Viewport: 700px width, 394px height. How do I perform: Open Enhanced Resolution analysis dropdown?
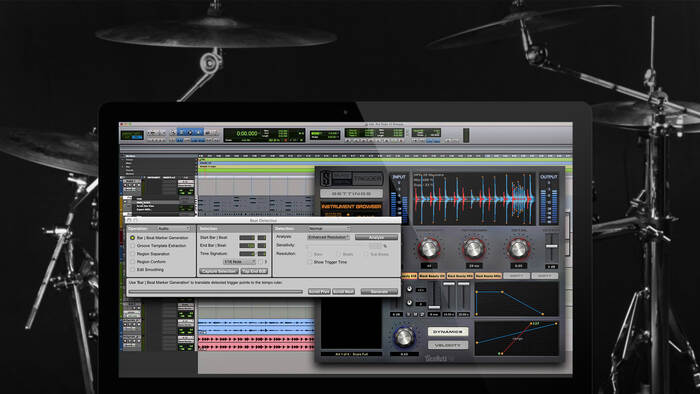(329, 237)
